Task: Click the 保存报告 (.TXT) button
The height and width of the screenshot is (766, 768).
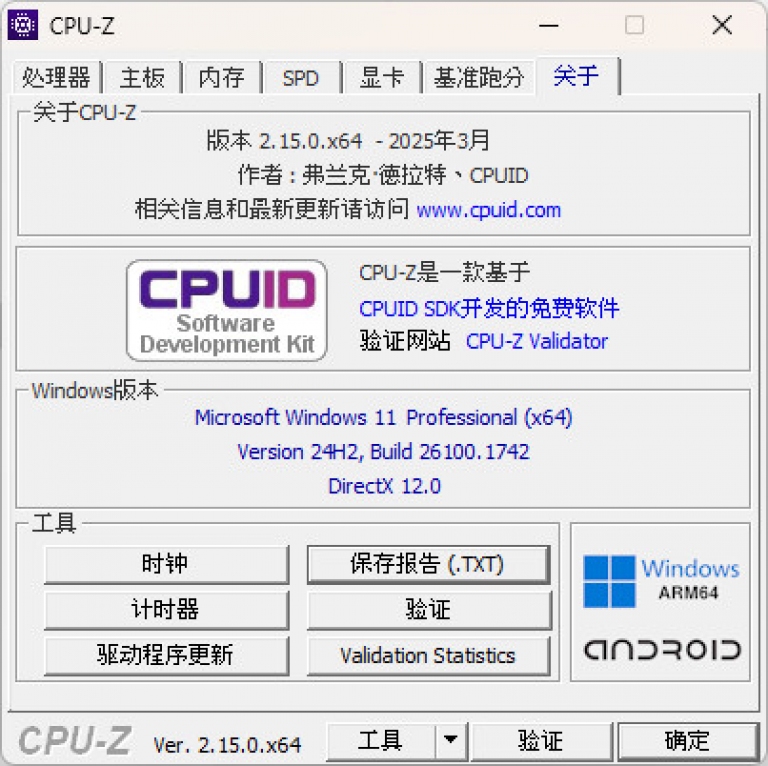Action: pyautogui.click(x=428, y=564)
